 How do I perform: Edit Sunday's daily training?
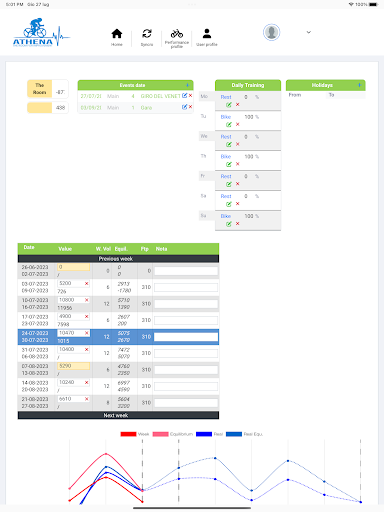tap(229, 224)
